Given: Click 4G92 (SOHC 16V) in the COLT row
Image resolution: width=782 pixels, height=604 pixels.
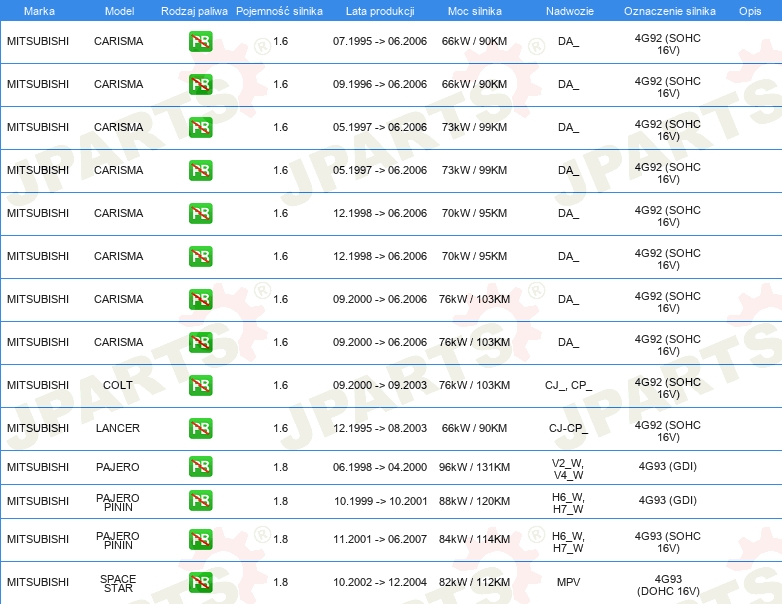Looking at the screenshot, I should (667, 388).
